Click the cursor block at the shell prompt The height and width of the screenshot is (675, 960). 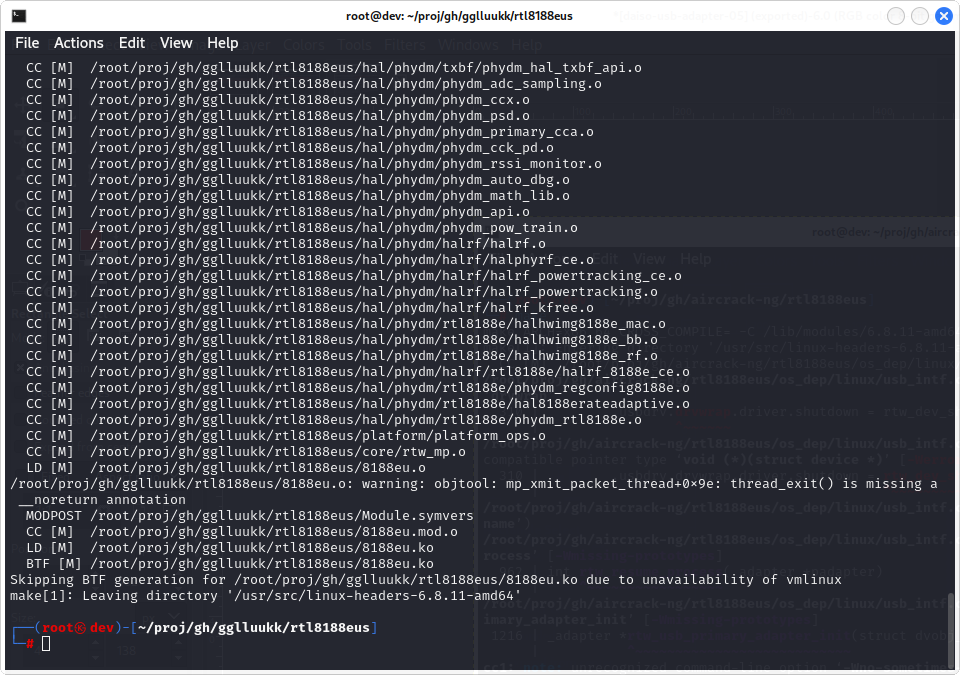tap(46, 643)
